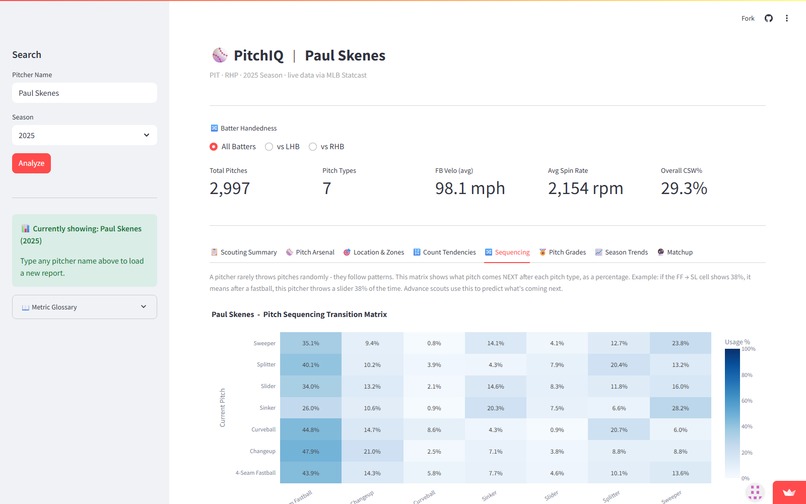
Task: Click the book icon in Metric Glossary
Action: coord(25,307)
